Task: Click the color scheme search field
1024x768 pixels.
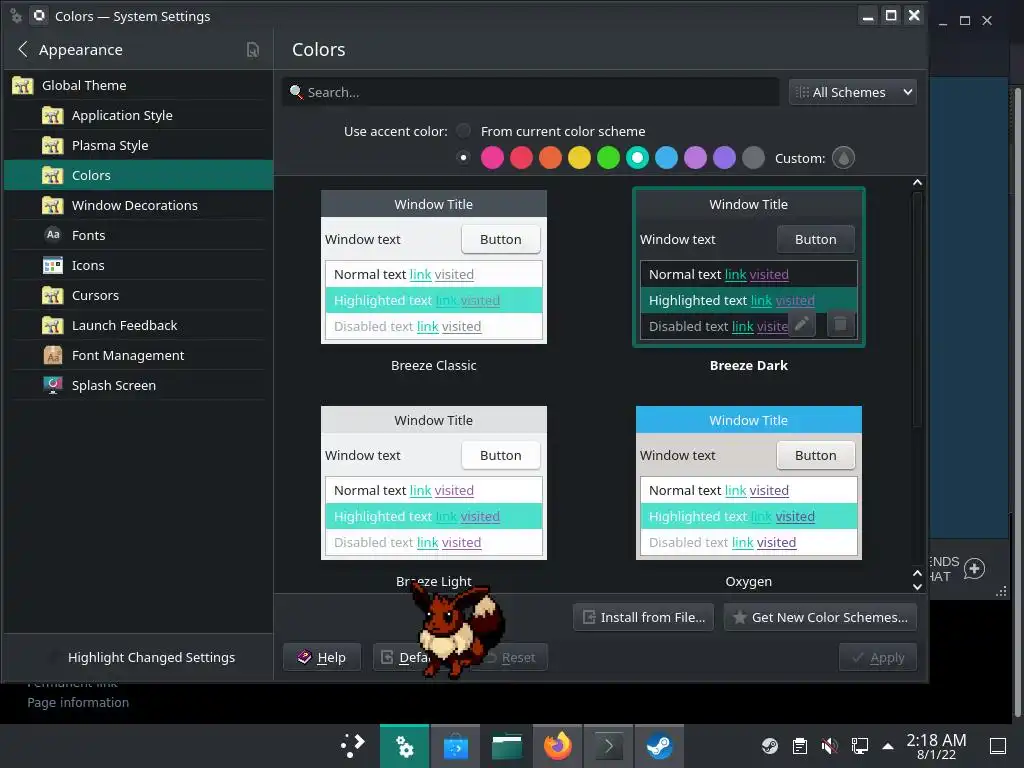Action: (531, 92)
